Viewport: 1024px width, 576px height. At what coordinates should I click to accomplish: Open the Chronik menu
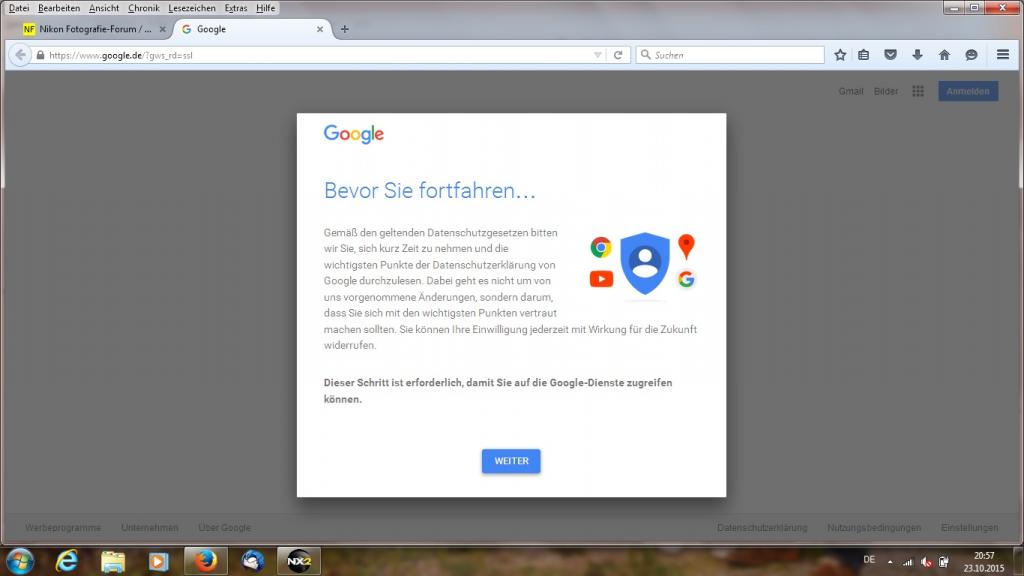pyautogui.click(x=144, y=8)
